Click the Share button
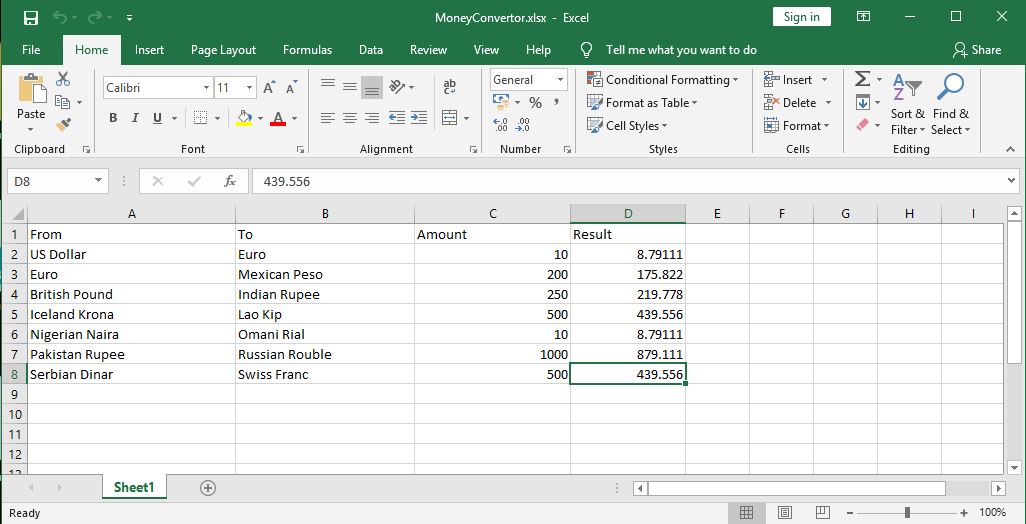1026x524 pixels. pos(977,50)
